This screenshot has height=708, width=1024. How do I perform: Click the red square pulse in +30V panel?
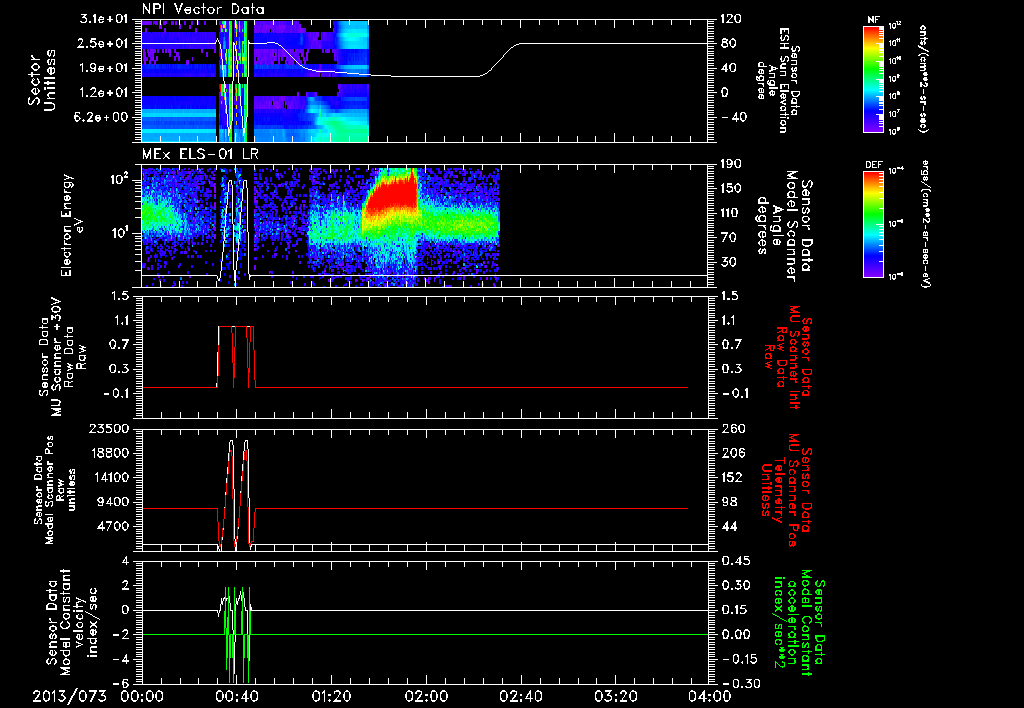click(236, 357)
